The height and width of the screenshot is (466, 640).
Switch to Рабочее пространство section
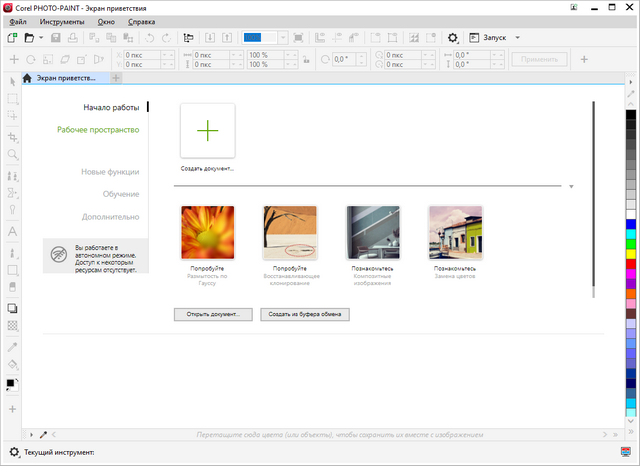coord(98,129)
